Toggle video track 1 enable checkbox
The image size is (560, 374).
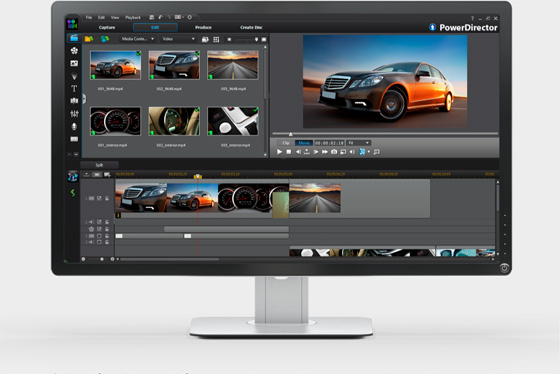[99, 198]
